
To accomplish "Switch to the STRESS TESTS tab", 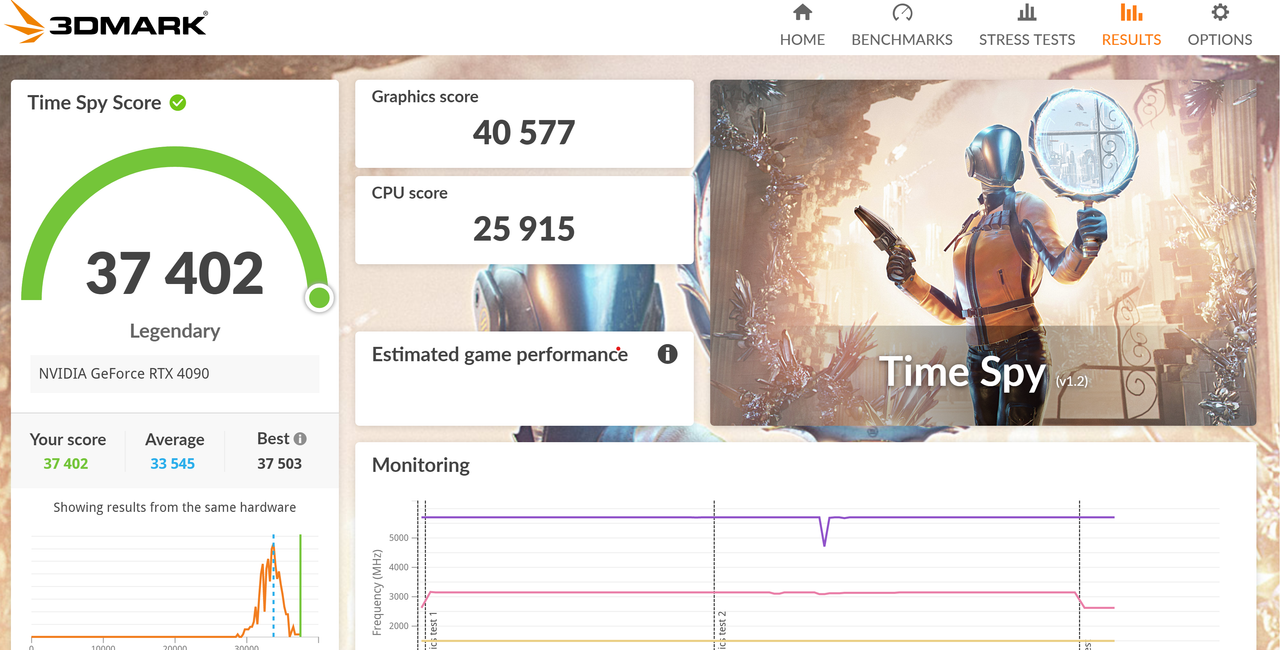I will (x=1027, y=26).
